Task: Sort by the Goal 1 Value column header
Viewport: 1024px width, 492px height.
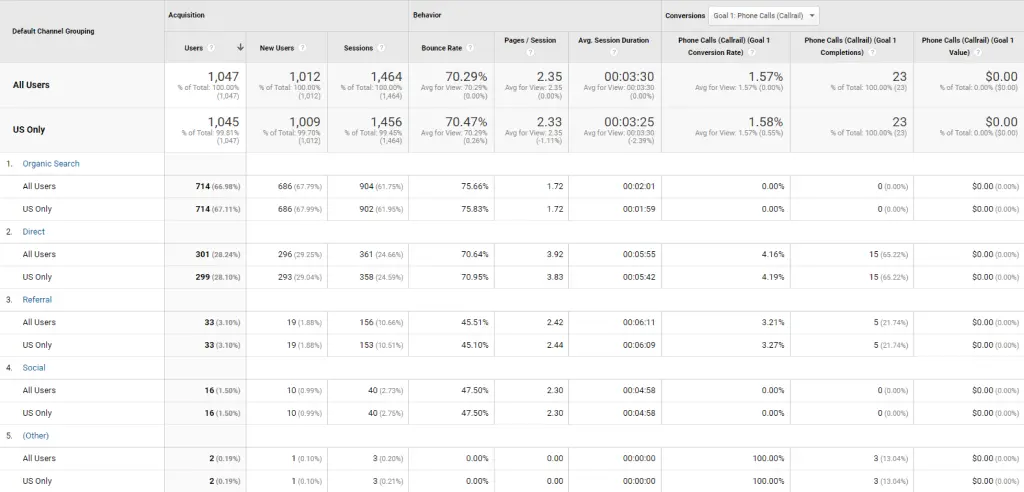Action: tap(968, 46)
